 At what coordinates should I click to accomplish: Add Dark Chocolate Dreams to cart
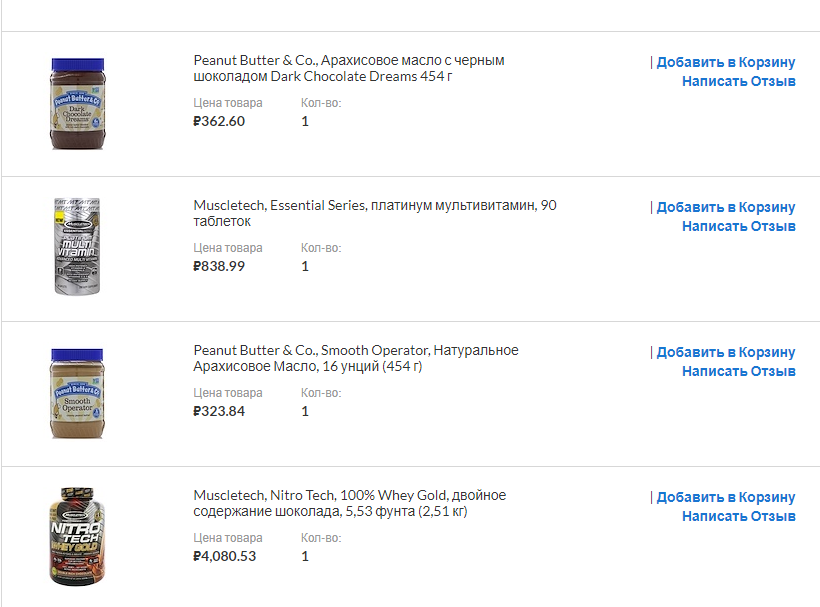point(726,62)
